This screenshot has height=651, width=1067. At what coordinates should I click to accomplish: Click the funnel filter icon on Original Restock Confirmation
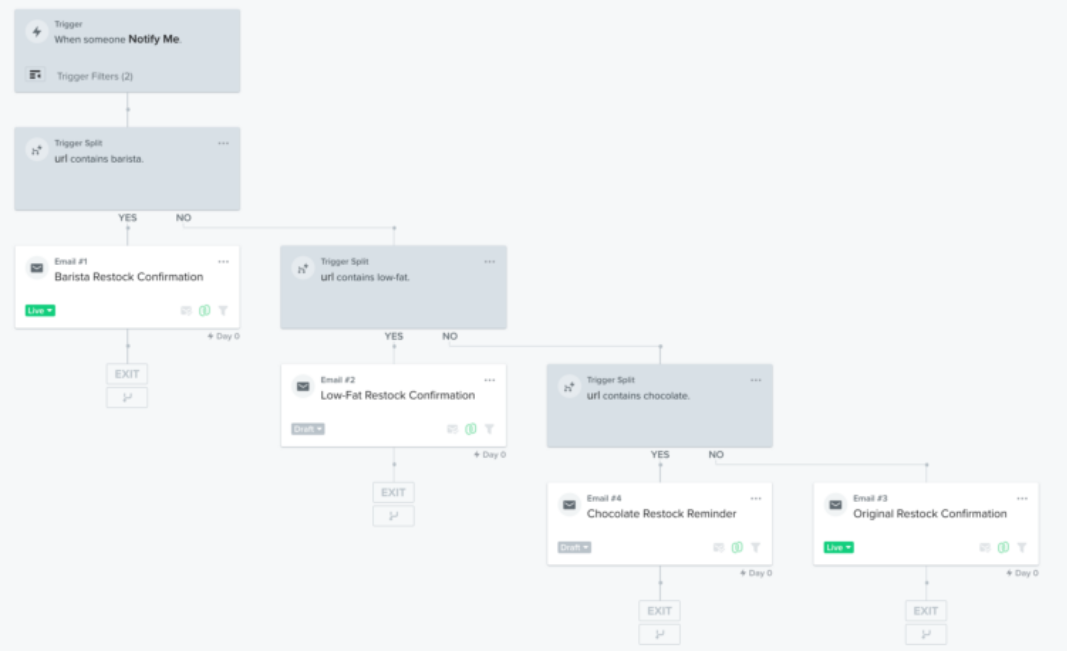tap(1021, 547)
